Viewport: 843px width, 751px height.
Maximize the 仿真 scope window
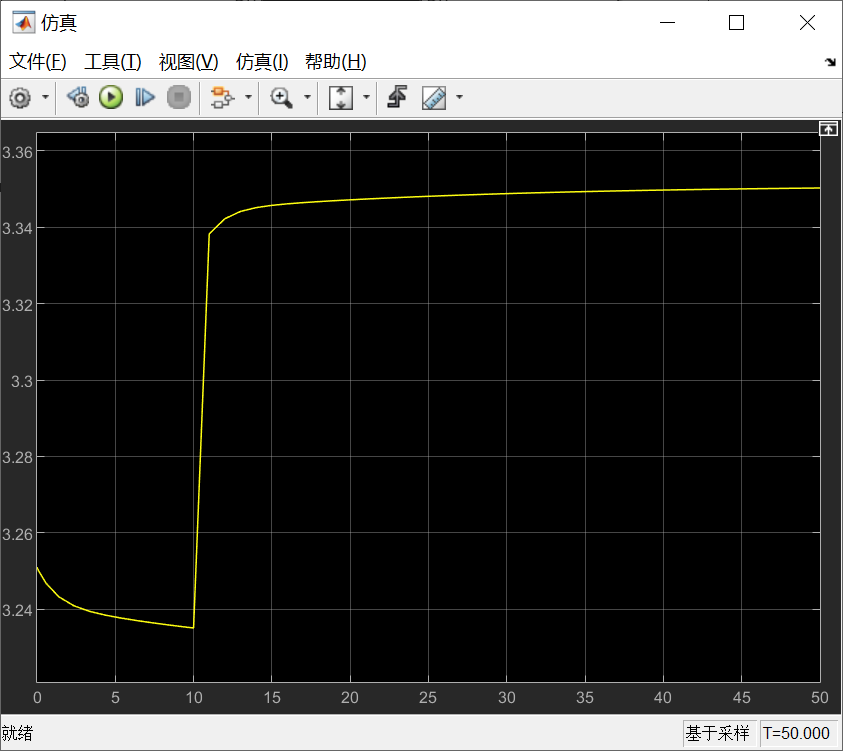click(x=737, y=23)
